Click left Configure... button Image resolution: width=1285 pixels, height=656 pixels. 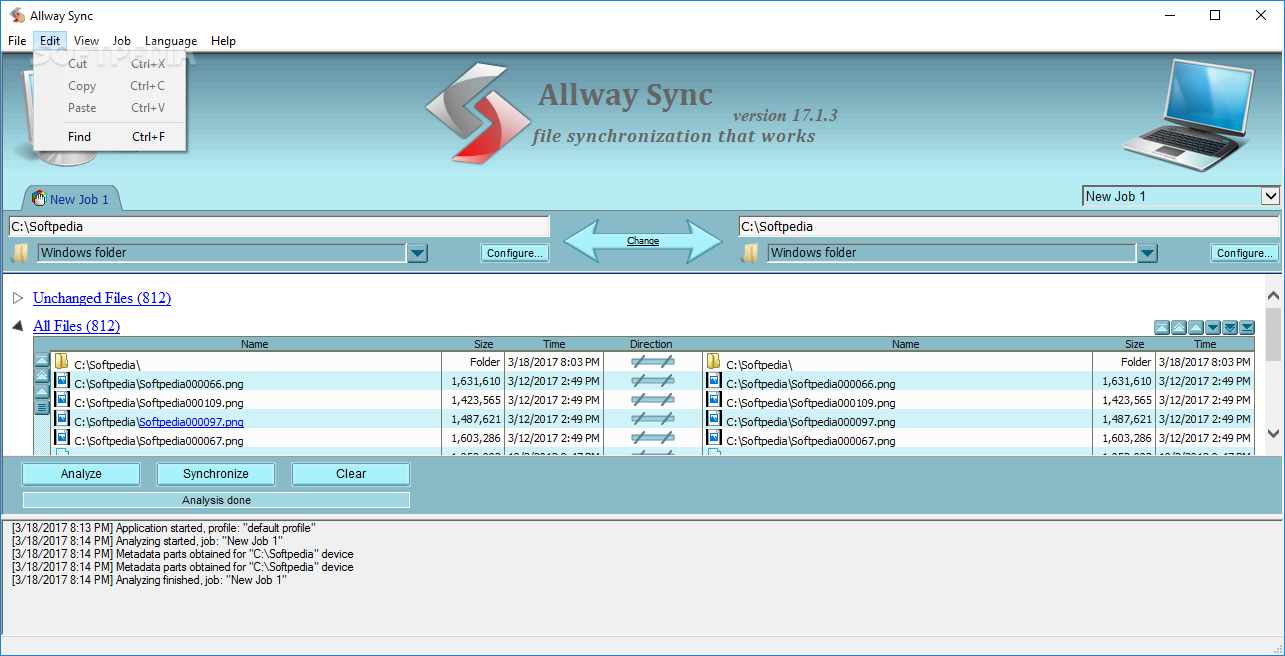click(516, 253)
